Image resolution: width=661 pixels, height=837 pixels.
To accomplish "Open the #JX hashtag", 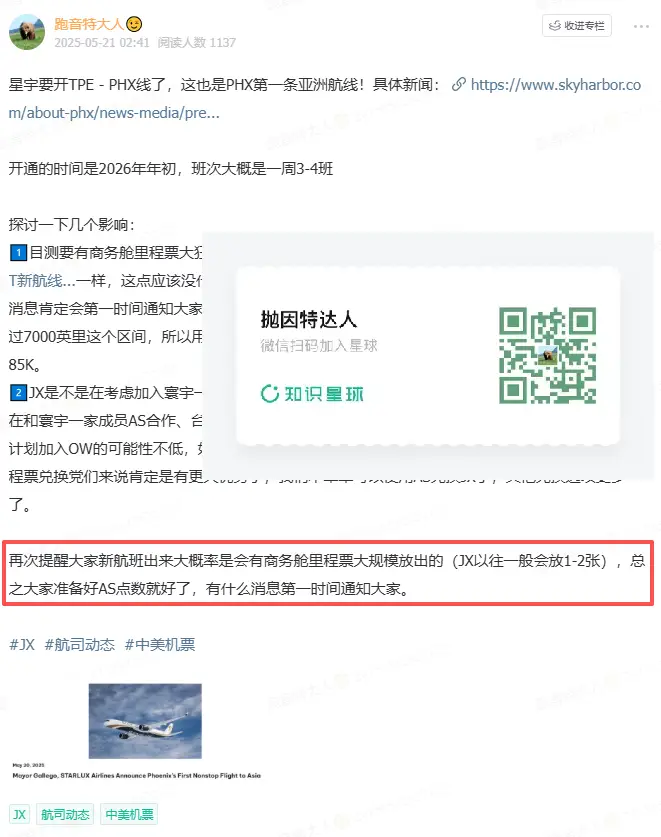I will click(22, 645).
